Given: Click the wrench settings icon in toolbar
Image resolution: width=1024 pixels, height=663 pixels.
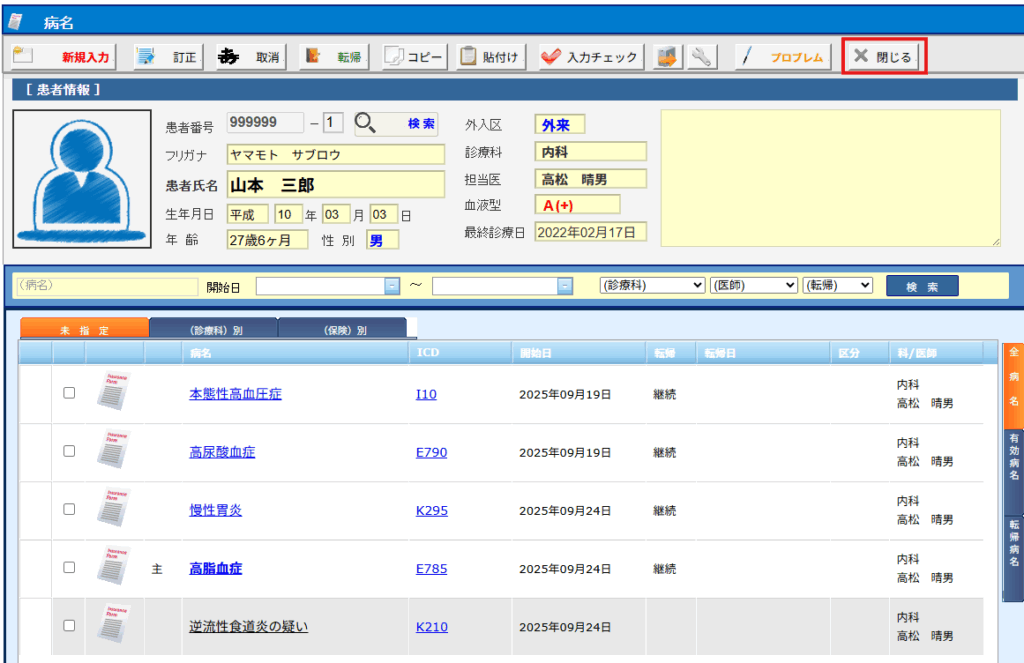Looking at the screenshot, I should (702, 57).
